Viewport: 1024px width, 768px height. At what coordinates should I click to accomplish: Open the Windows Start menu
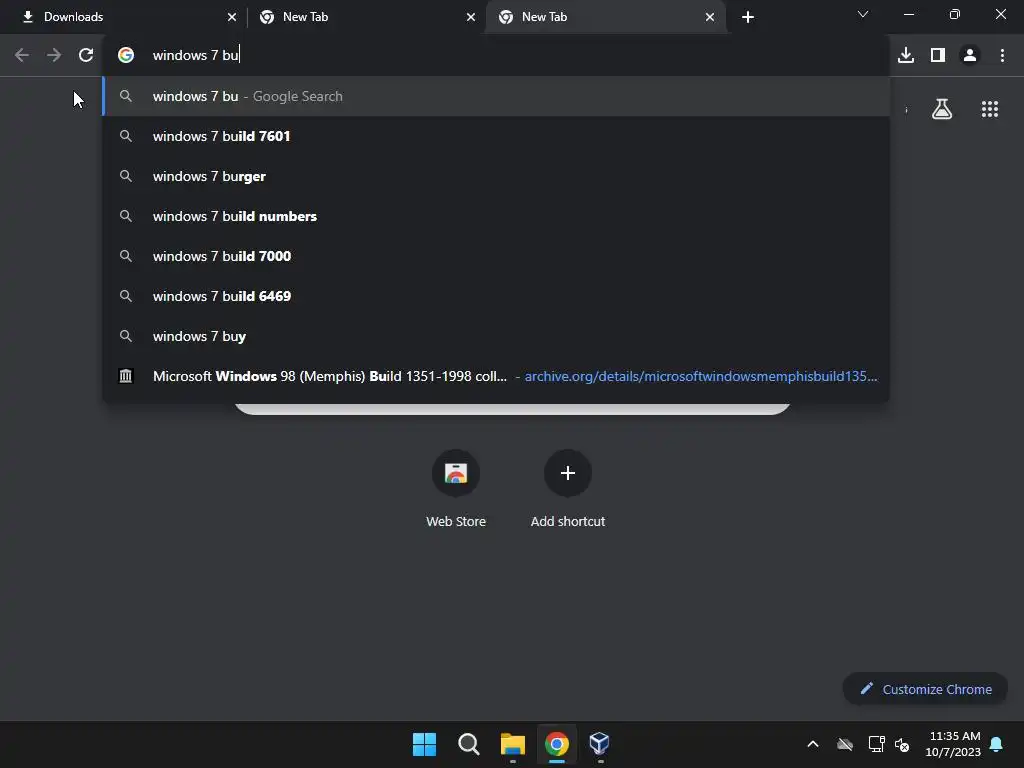(x=424, y=744)
